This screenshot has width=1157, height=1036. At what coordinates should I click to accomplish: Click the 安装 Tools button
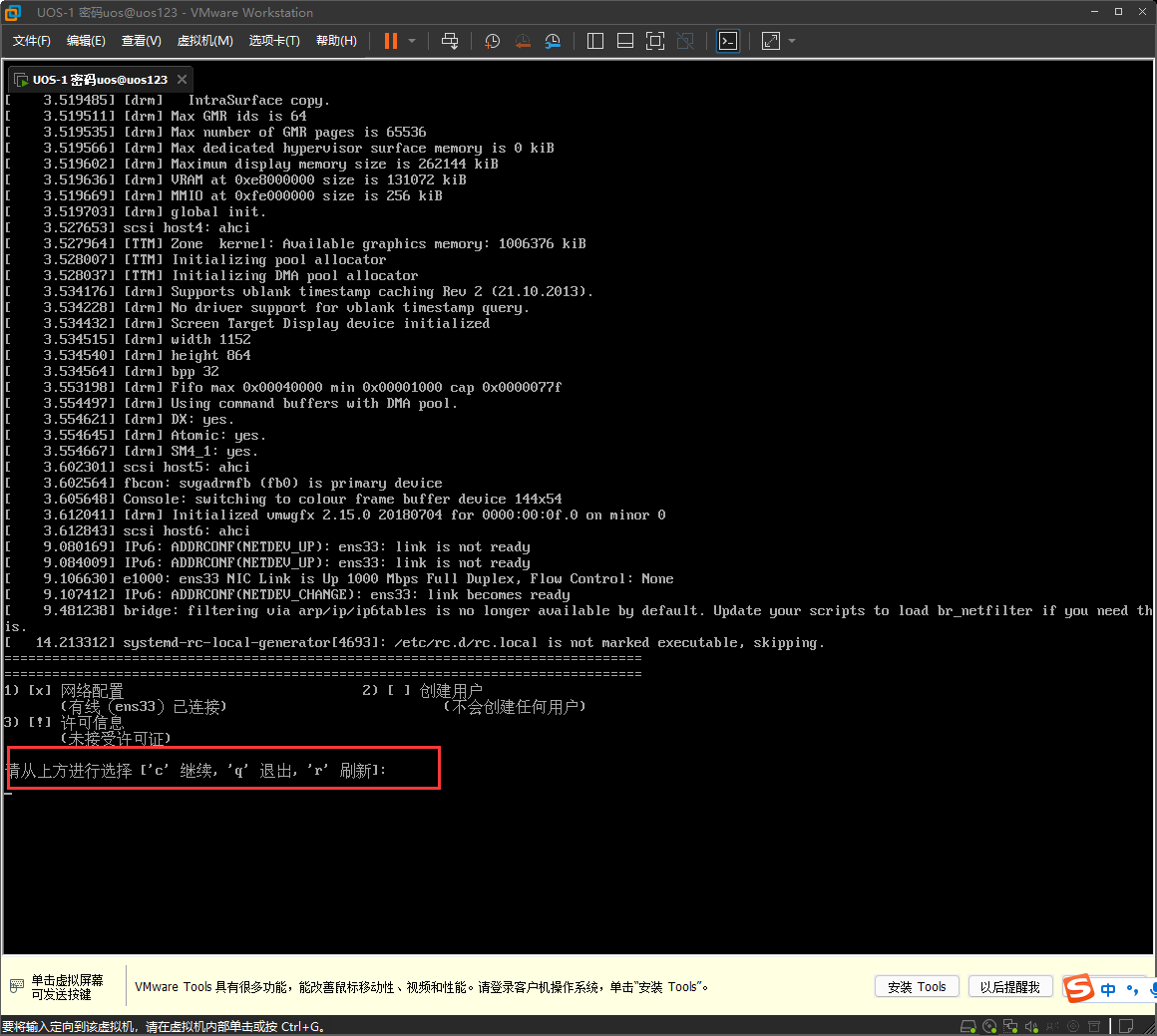tap(916, 986)
